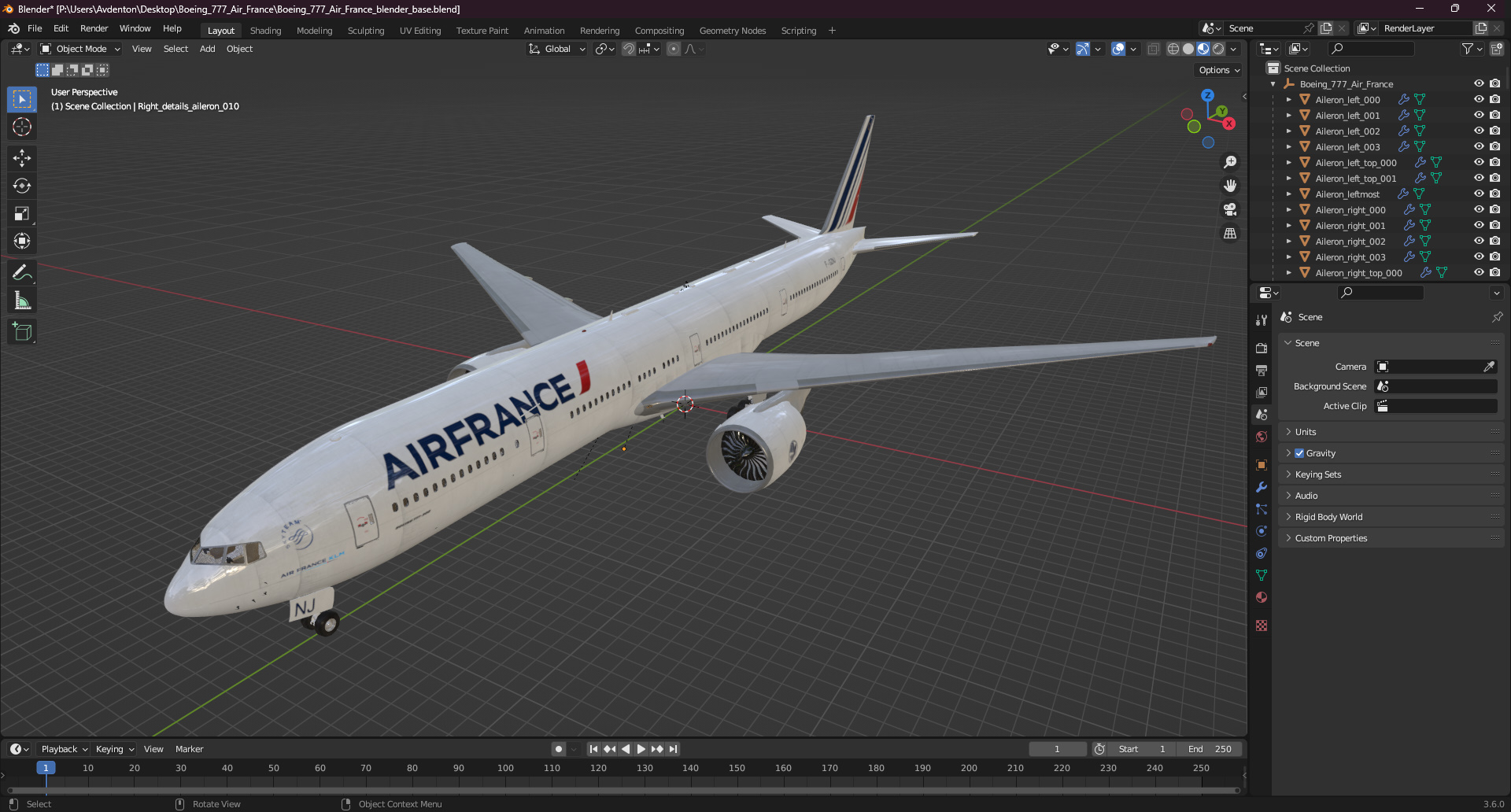The height and width of the screenshot is (812, 1511).
Task: Open the World properties tab
Action: [1262, 437]
